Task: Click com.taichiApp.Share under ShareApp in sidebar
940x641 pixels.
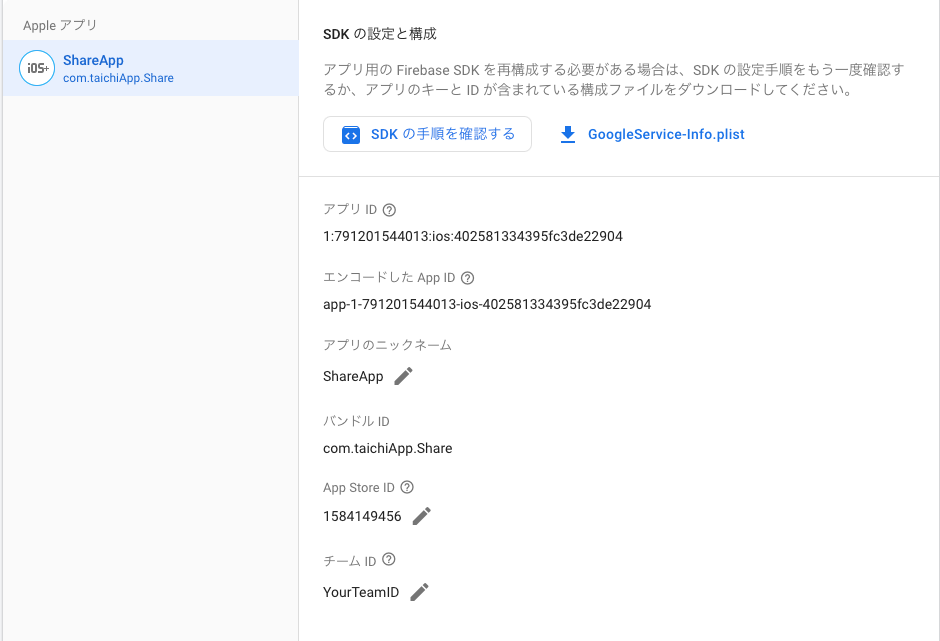Action: [118, 78]
